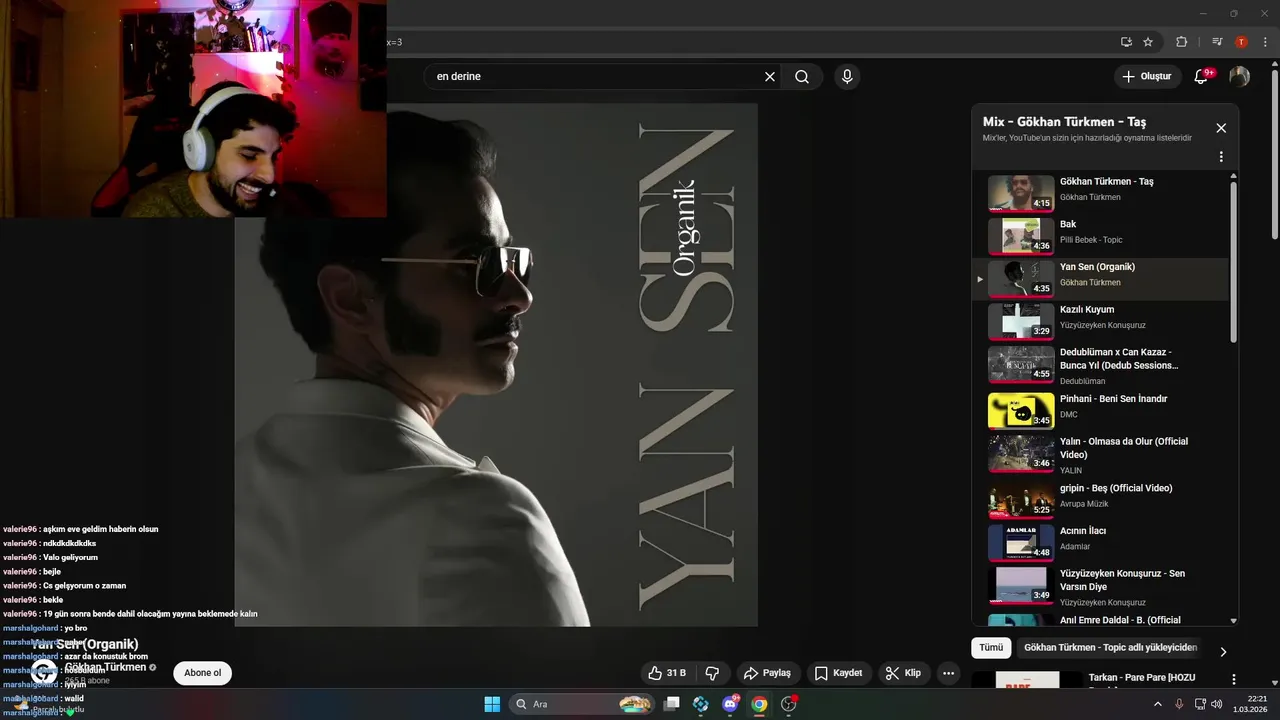The width and height of the screenshot is (1280, 720).
Task: Open Chrome profile T avatar
Action: pos(1241,42)
